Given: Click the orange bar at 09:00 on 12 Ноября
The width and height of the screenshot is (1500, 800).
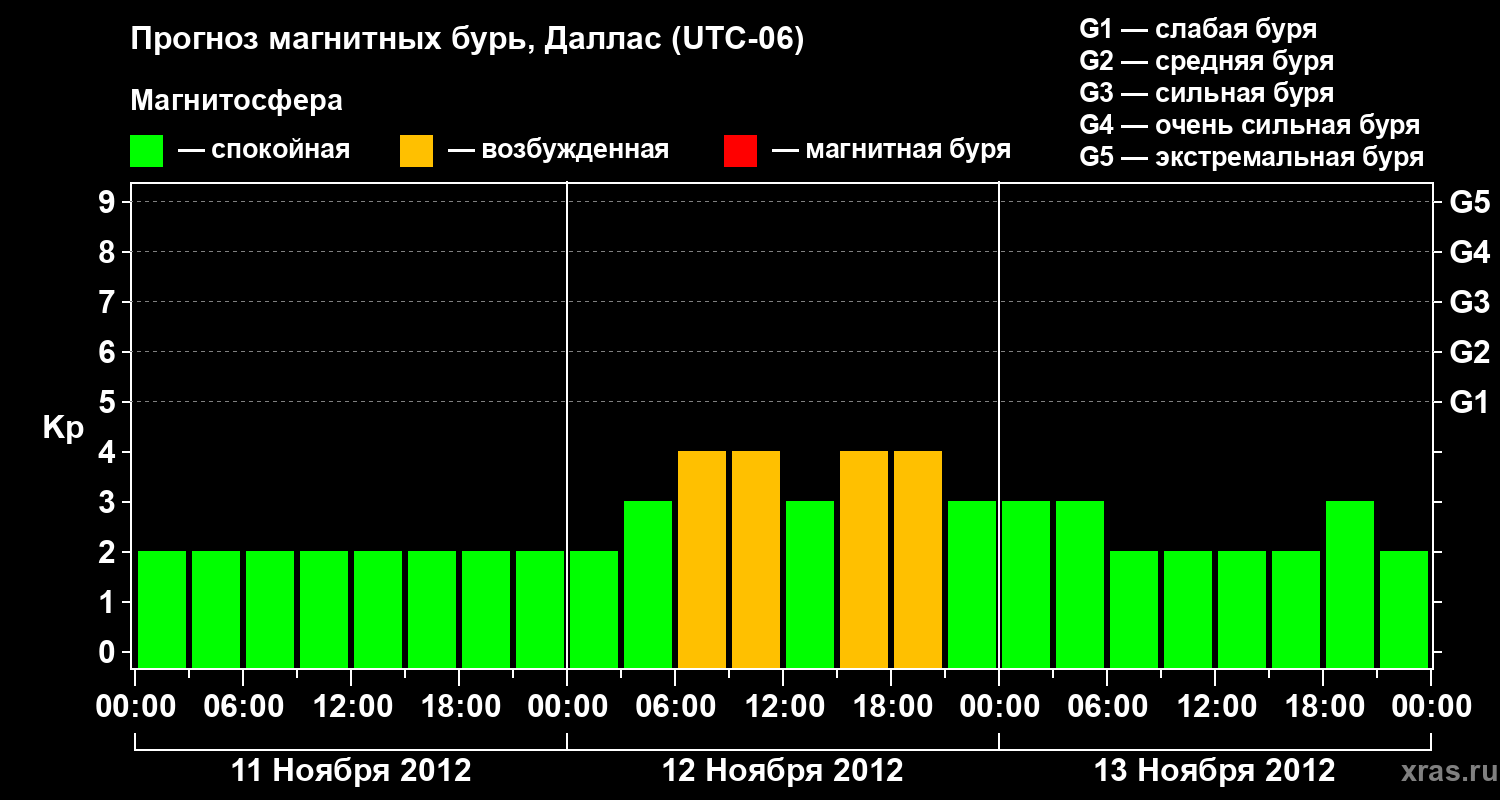Looking at the screenshot, I should click(756, 559).
